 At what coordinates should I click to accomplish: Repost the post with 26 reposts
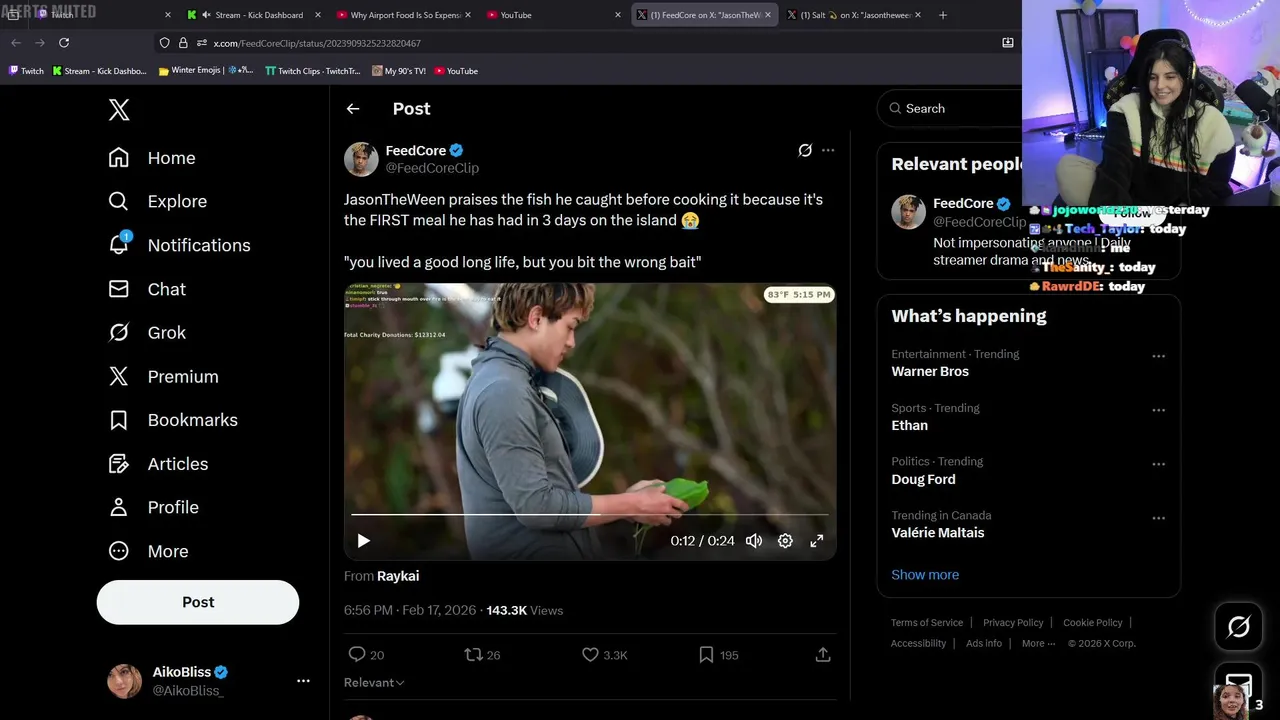point(482,655)
